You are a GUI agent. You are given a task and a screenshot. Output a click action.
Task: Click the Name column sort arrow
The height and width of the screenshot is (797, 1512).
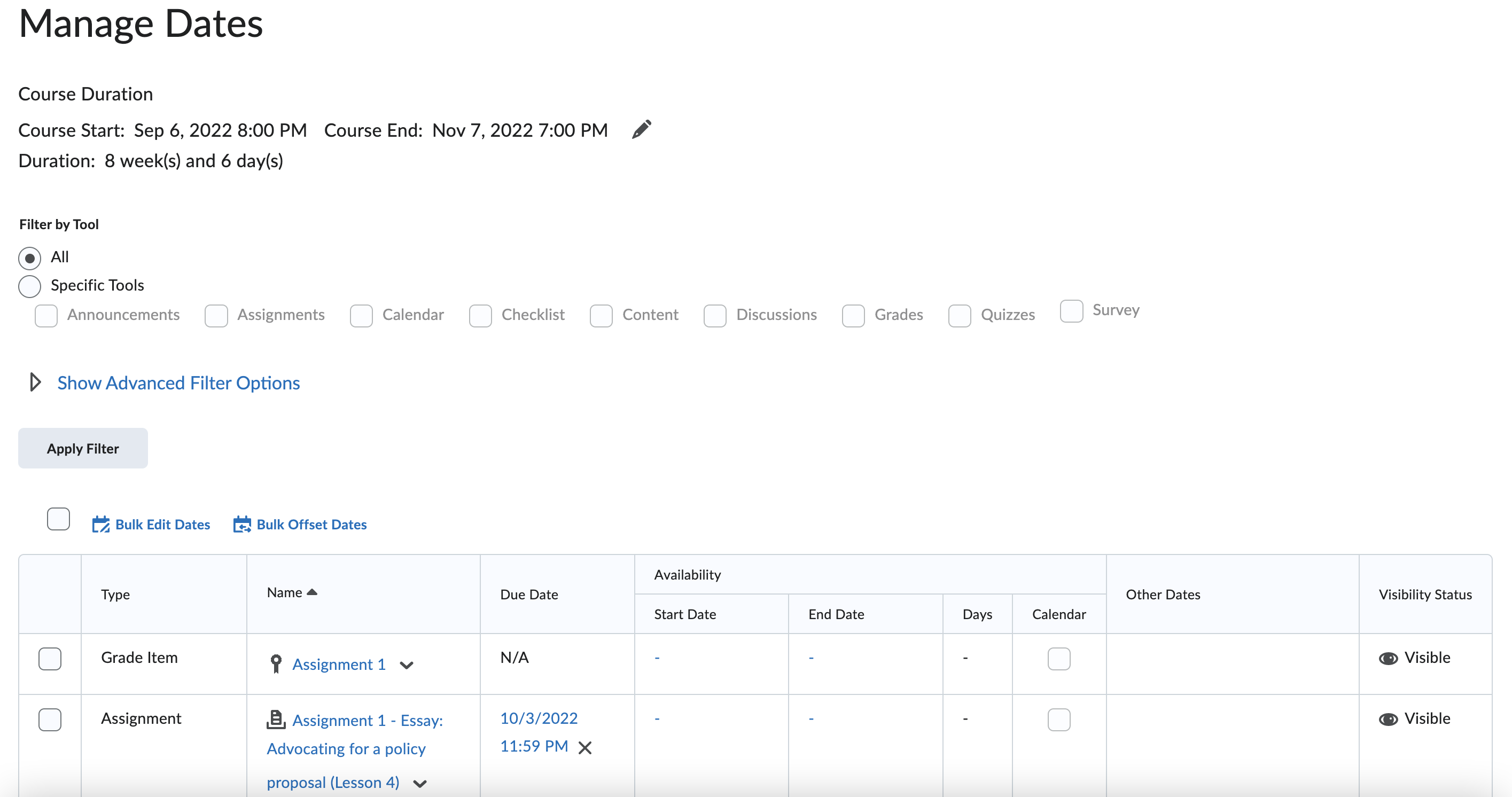point(311,592)
